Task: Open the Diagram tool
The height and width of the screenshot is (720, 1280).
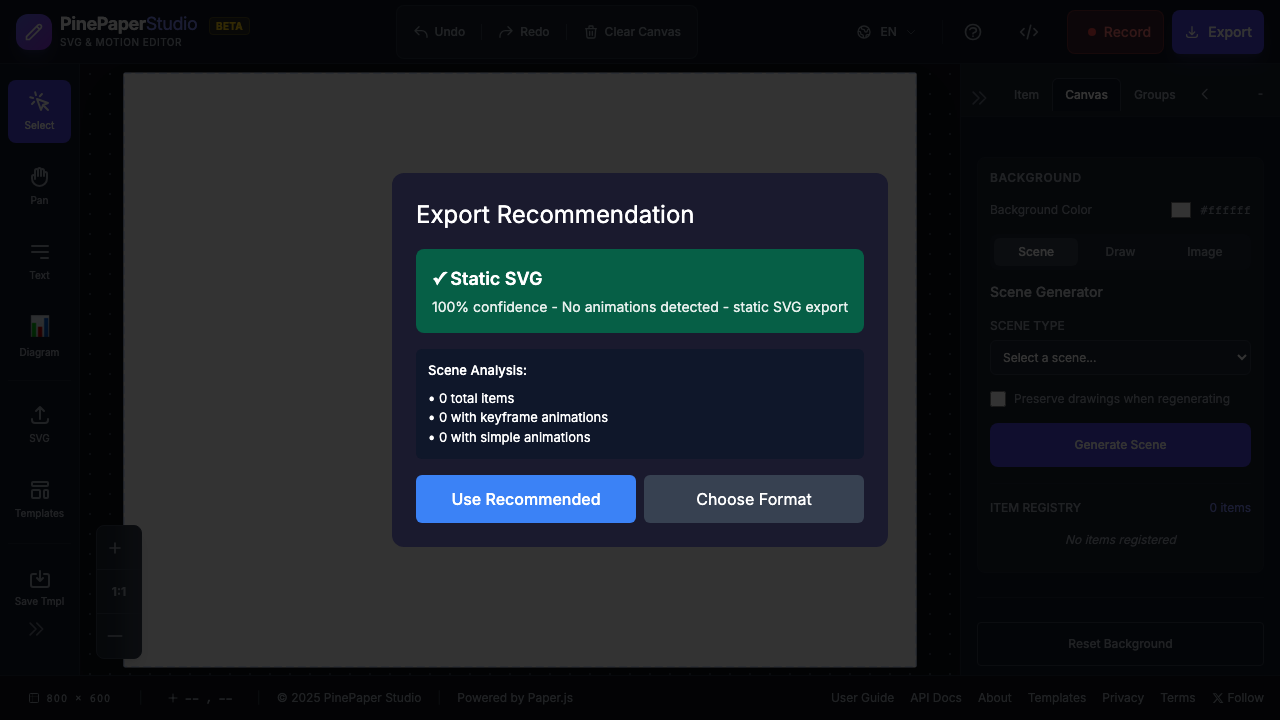Action: 39,333
